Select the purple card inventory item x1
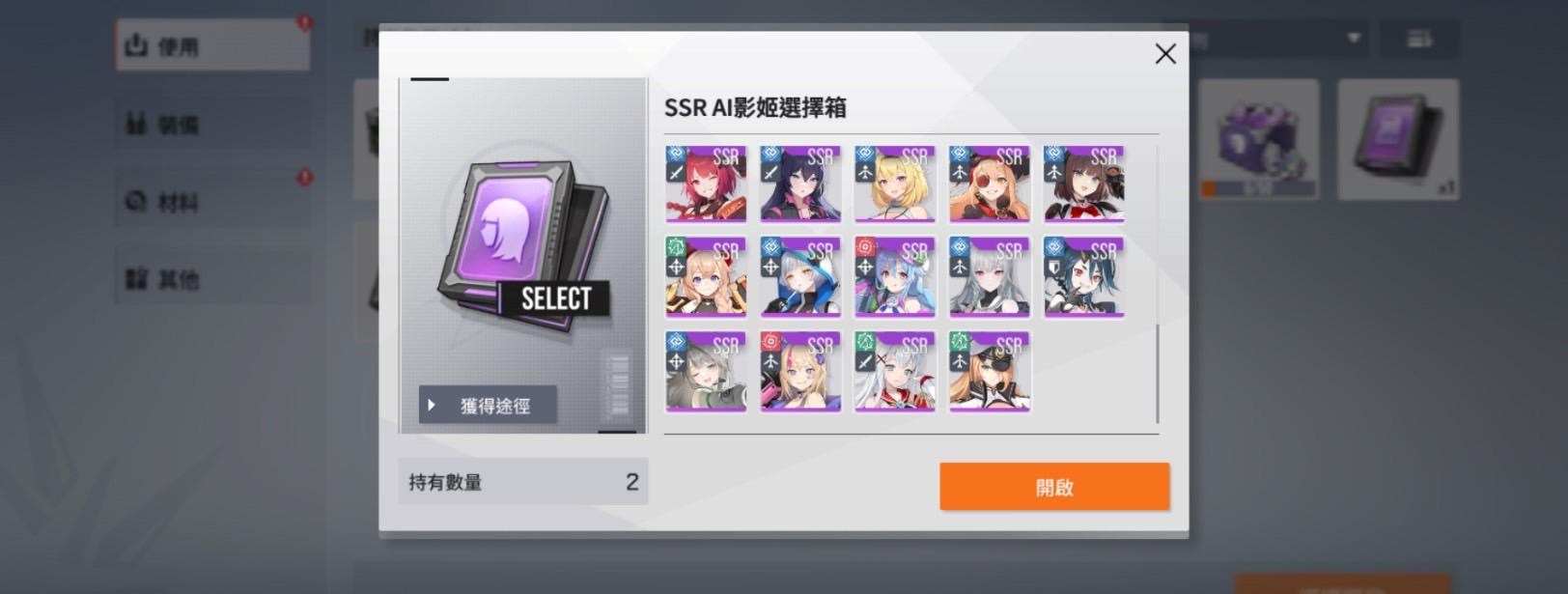The image size is (1568, 594). pyautogui.click(x=1398, y=139)
